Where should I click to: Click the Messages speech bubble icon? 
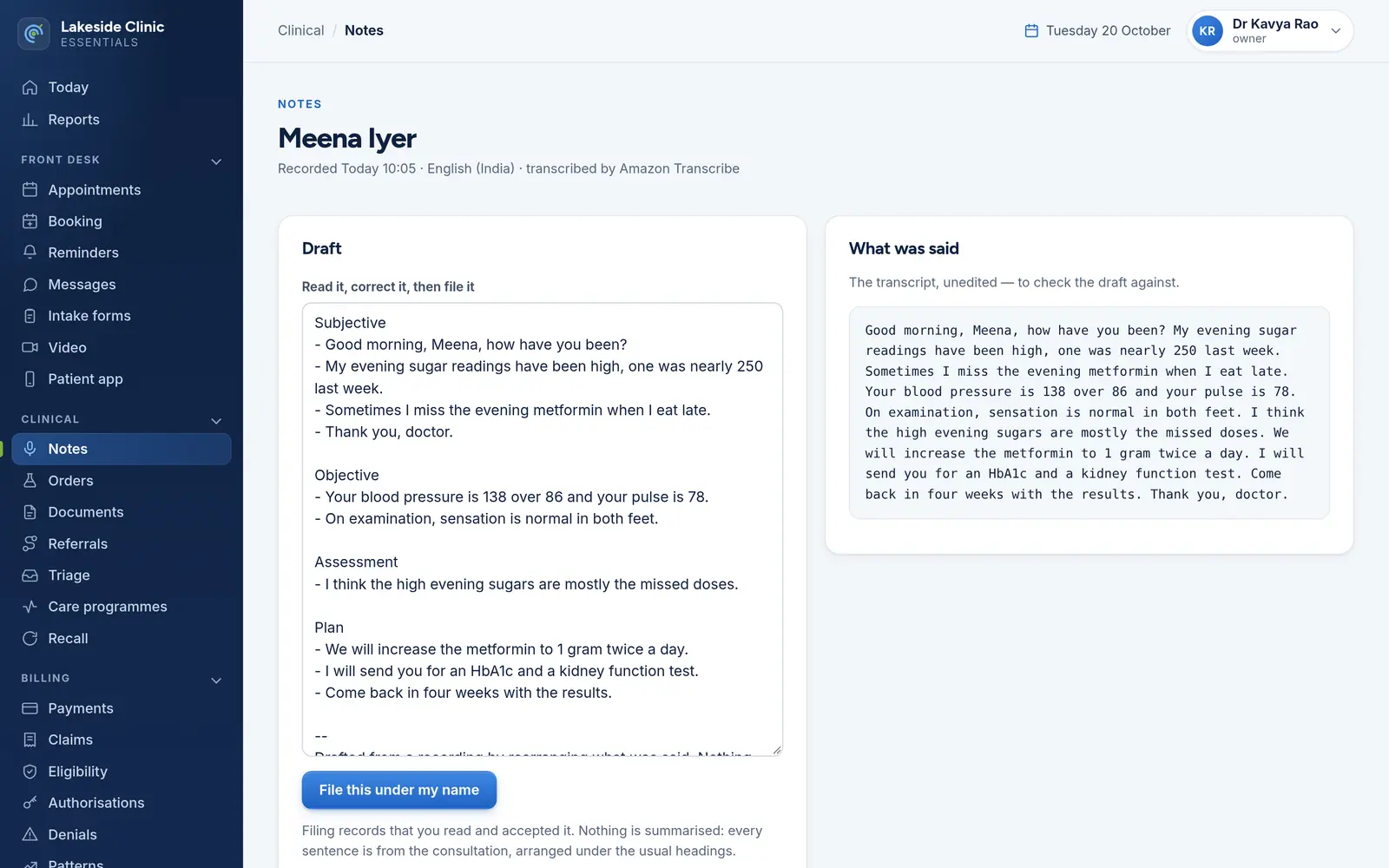point(30,285)
